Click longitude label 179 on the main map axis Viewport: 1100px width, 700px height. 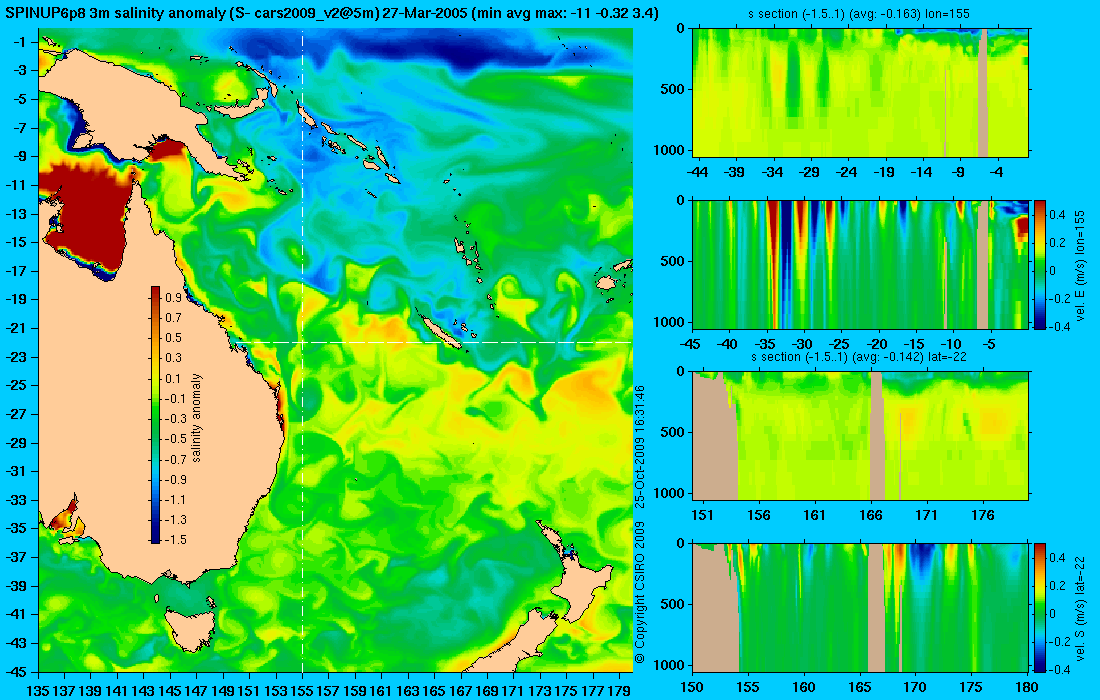619,691
